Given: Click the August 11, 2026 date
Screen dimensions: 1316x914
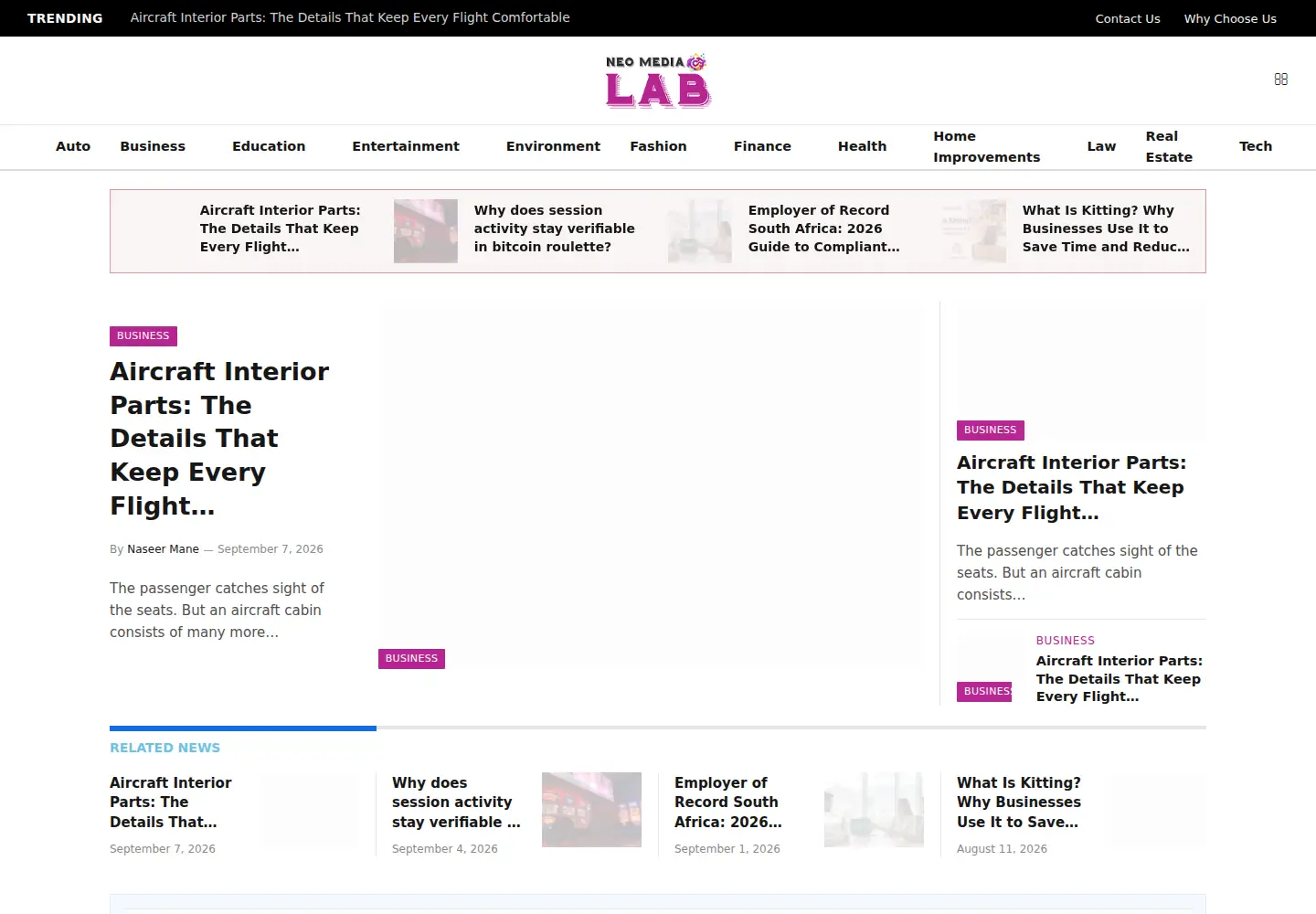Looking at the screenshot, I should pos(1002,849).
